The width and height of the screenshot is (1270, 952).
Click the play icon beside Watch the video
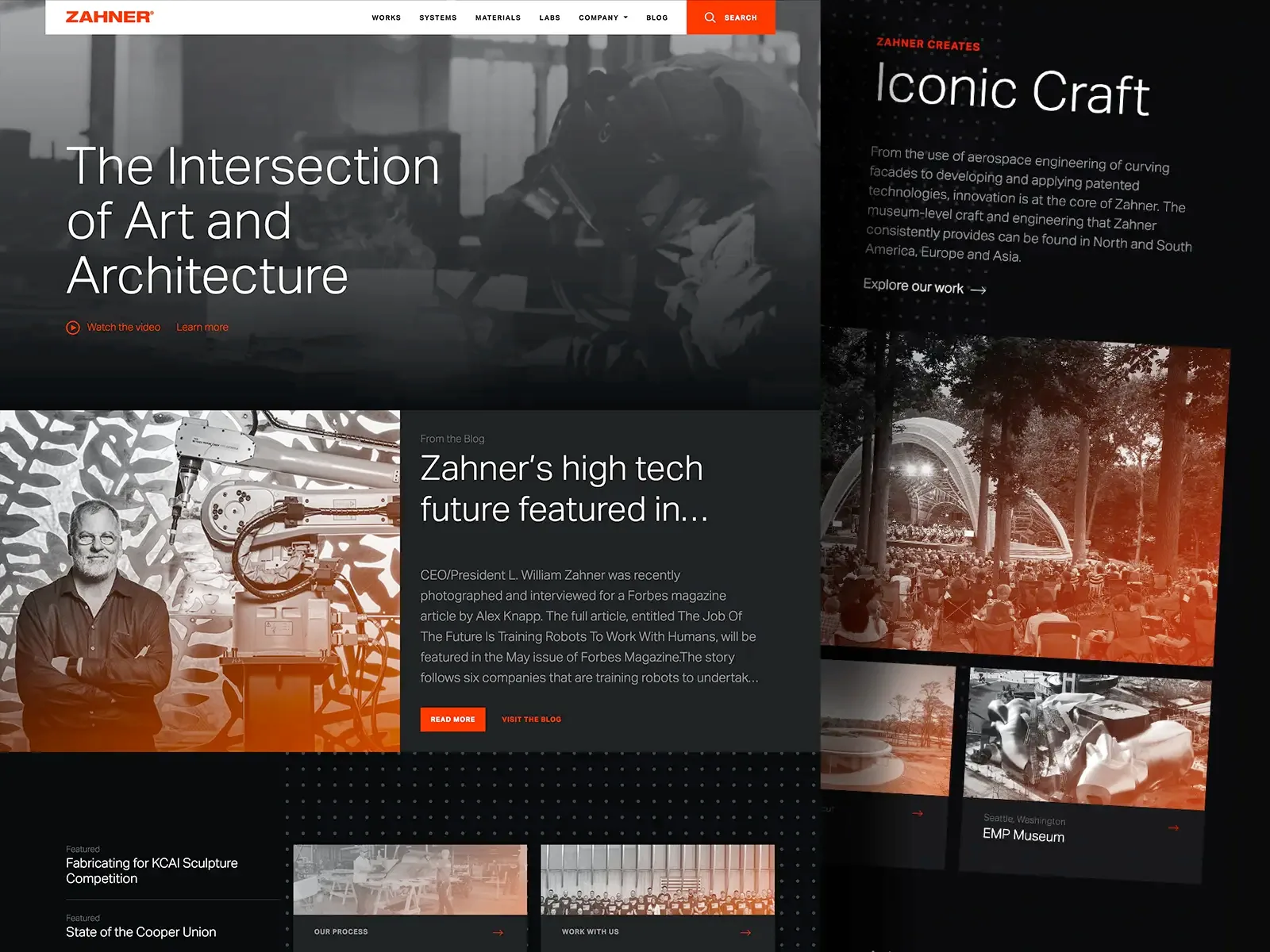[x=73, y=328]
